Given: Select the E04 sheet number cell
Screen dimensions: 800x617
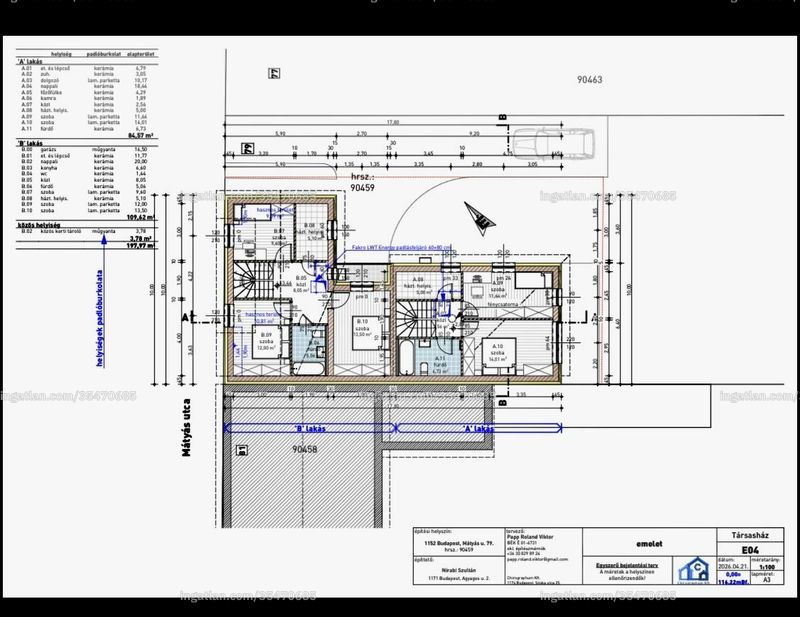Looking at the screenshot, I should coord(750,550).
